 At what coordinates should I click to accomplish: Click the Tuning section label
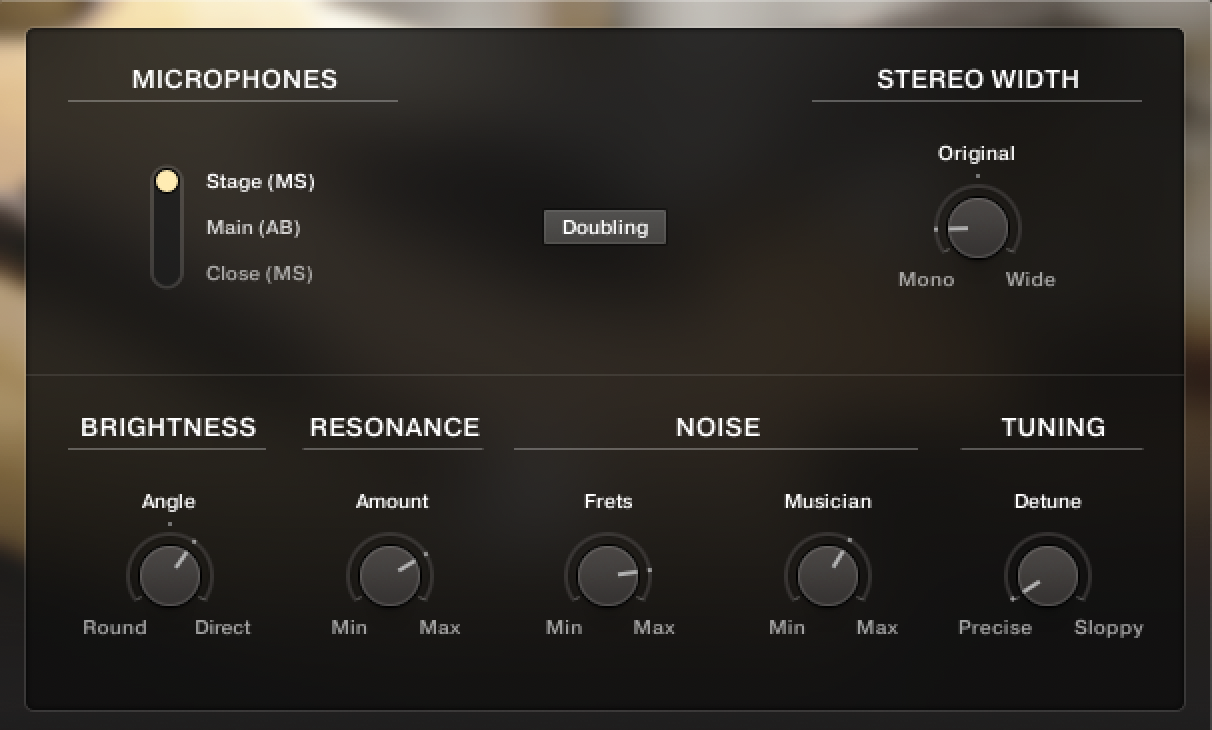(1051, 427)
